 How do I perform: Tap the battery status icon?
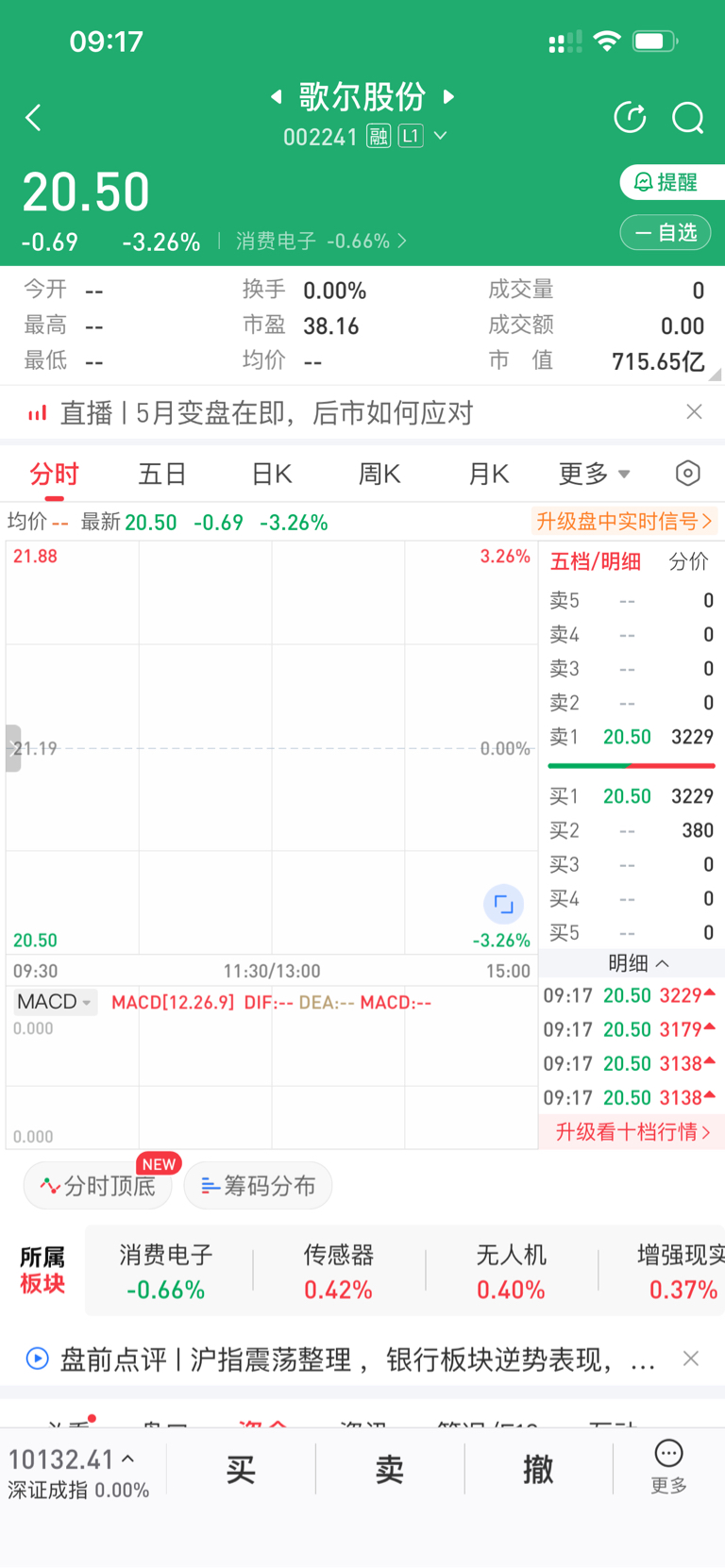pyautogui.click(x=655, y=42)
